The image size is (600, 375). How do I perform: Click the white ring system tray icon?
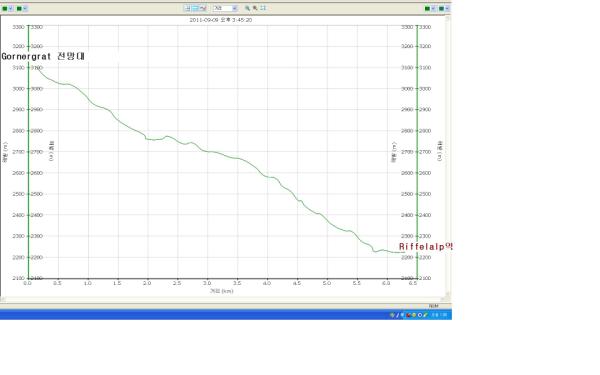tap(420, 315)
